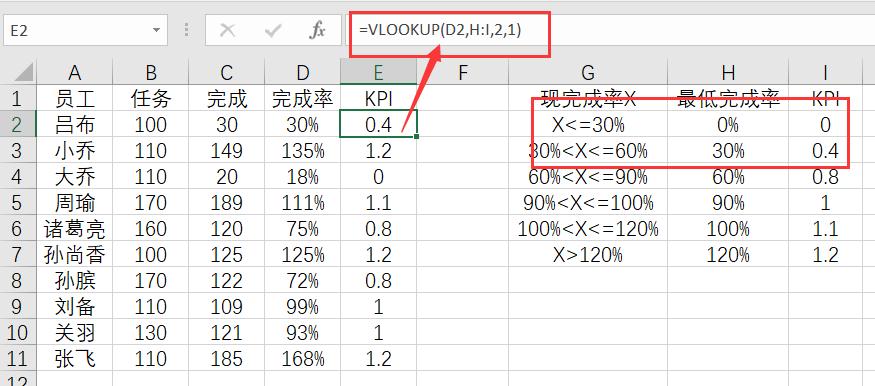Select column B header

(151, 72)
